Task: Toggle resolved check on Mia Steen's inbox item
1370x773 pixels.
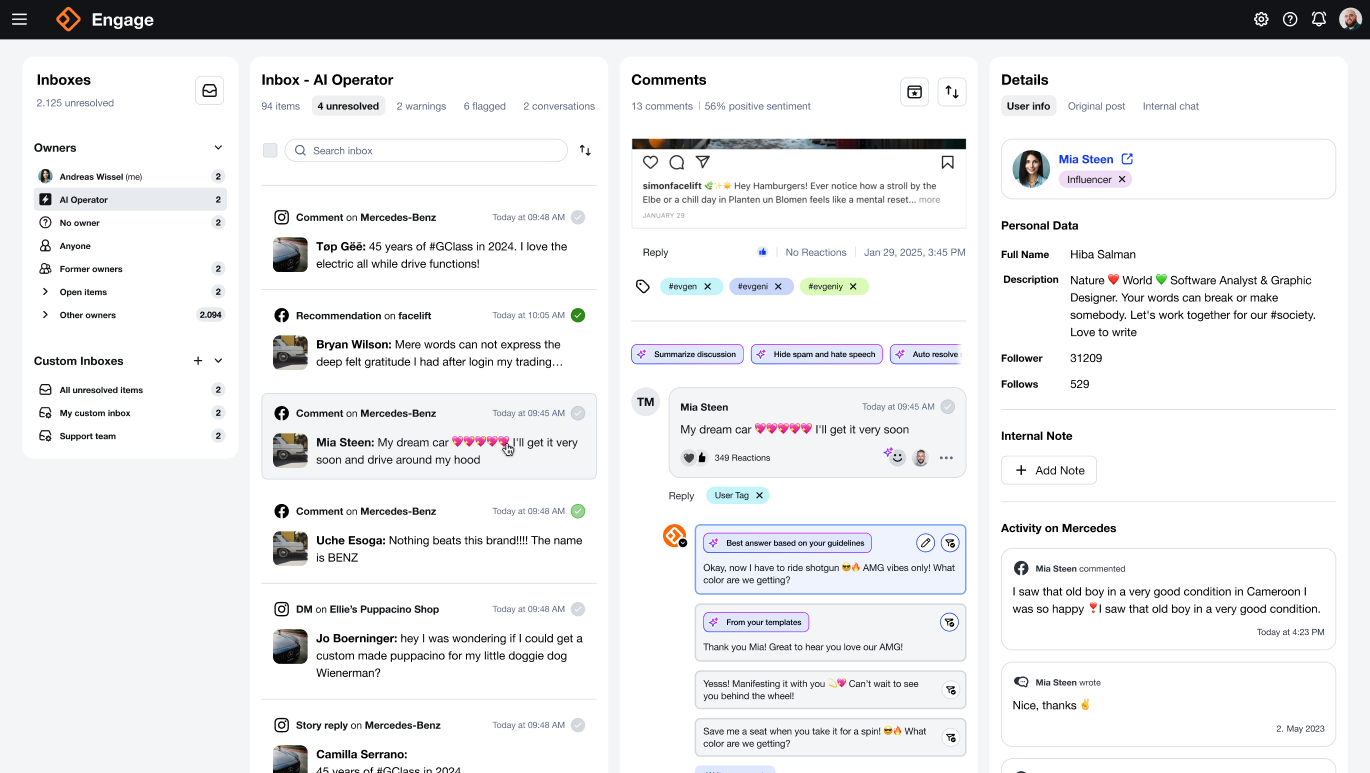Action: (578, 413)
